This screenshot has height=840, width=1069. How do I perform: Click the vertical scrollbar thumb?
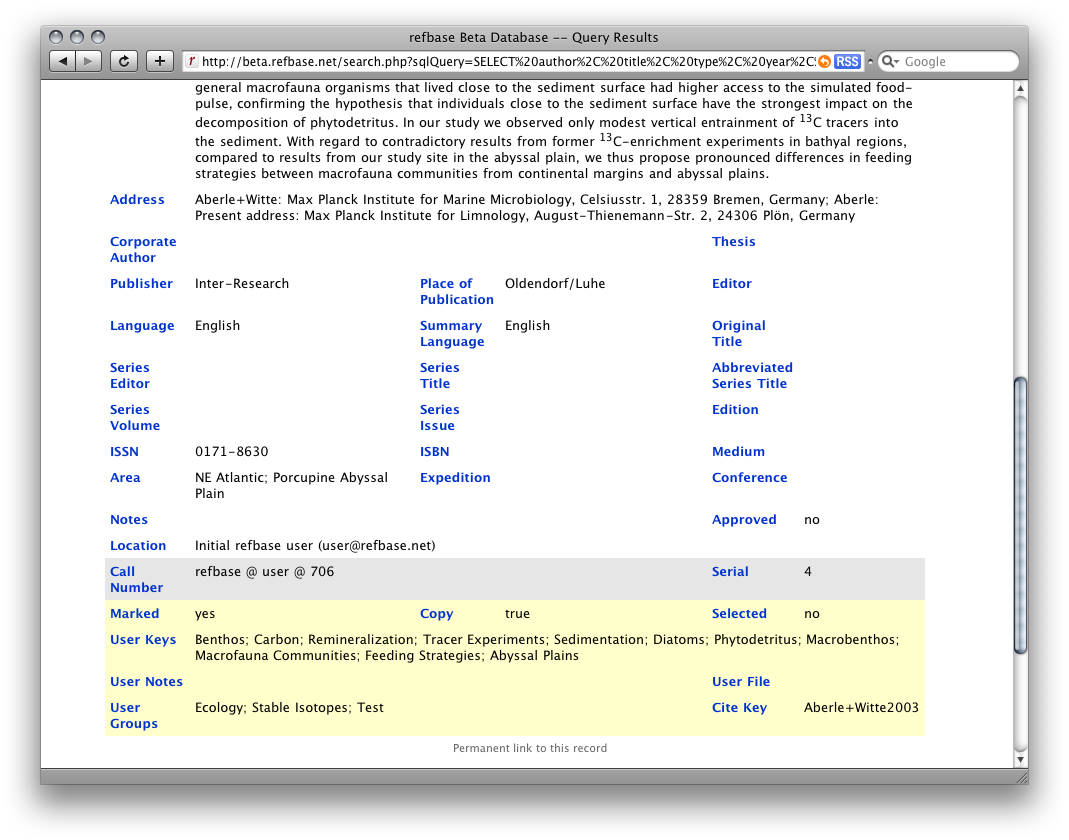point(1021,515)
